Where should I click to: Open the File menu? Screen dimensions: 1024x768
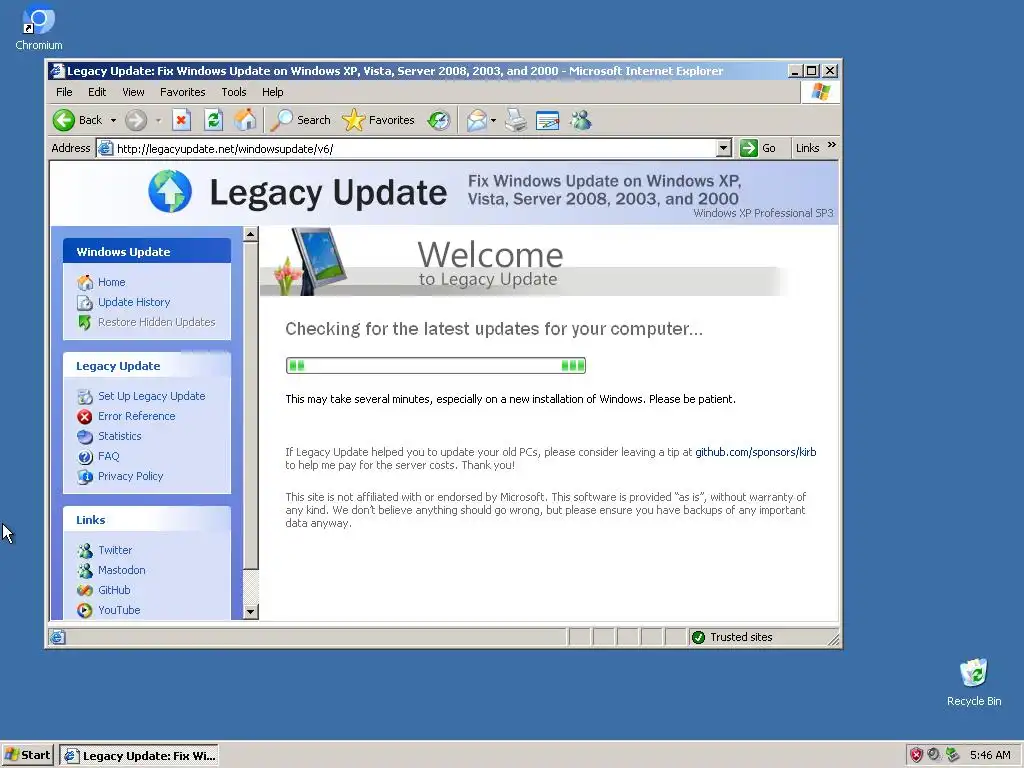click(64, 92)
